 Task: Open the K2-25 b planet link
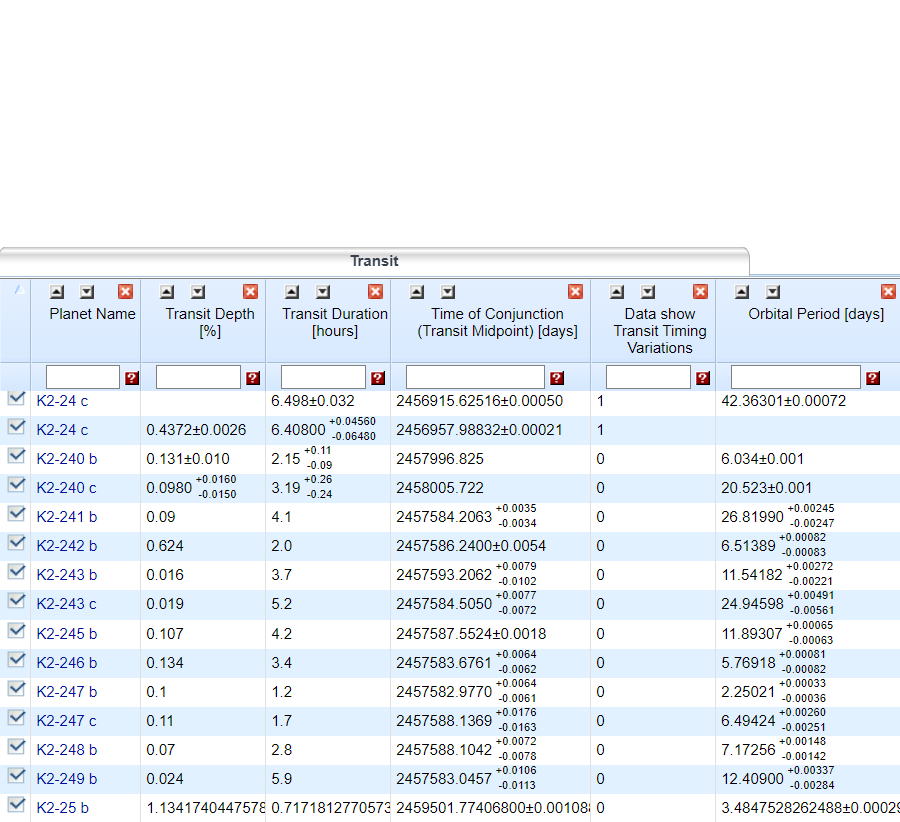63,807
